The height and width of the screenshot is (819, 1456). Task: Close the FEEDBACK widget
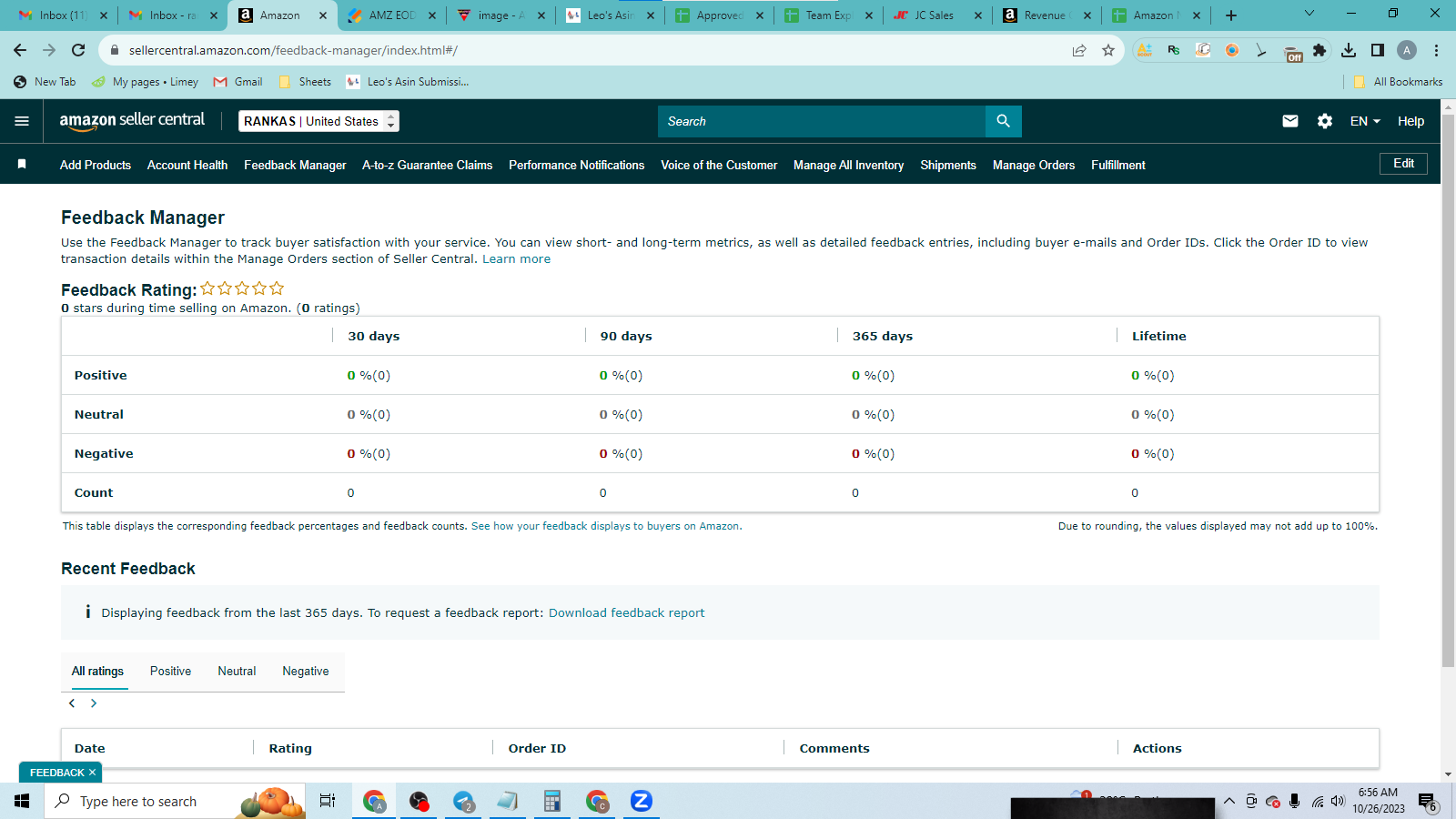coord(92,773)
